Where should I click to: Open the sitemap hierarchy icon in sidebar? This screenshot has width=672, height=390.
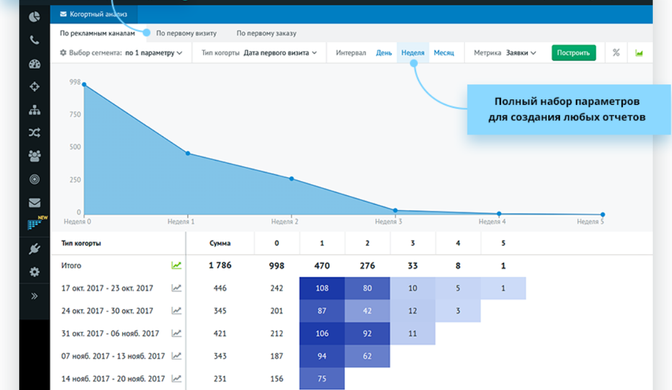(34, 110)
